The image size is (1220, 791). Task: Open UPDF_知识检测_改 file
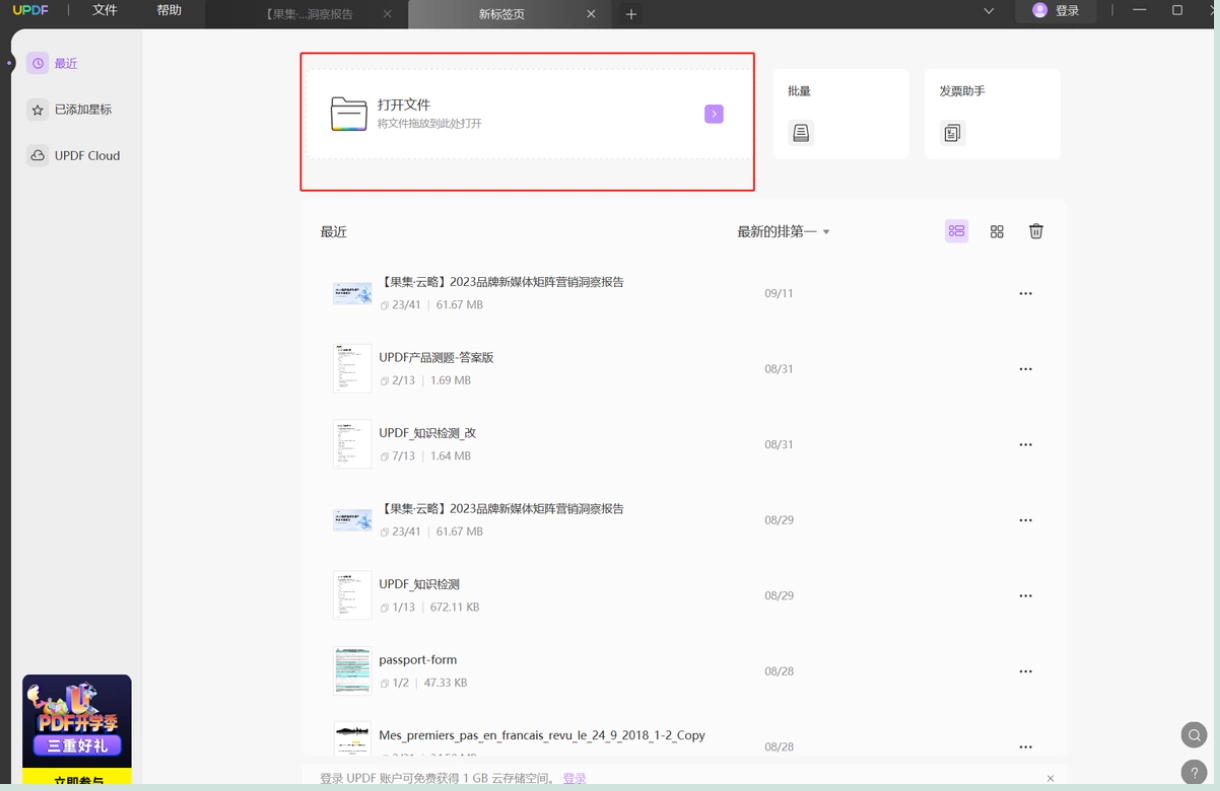tap(427, 433)
